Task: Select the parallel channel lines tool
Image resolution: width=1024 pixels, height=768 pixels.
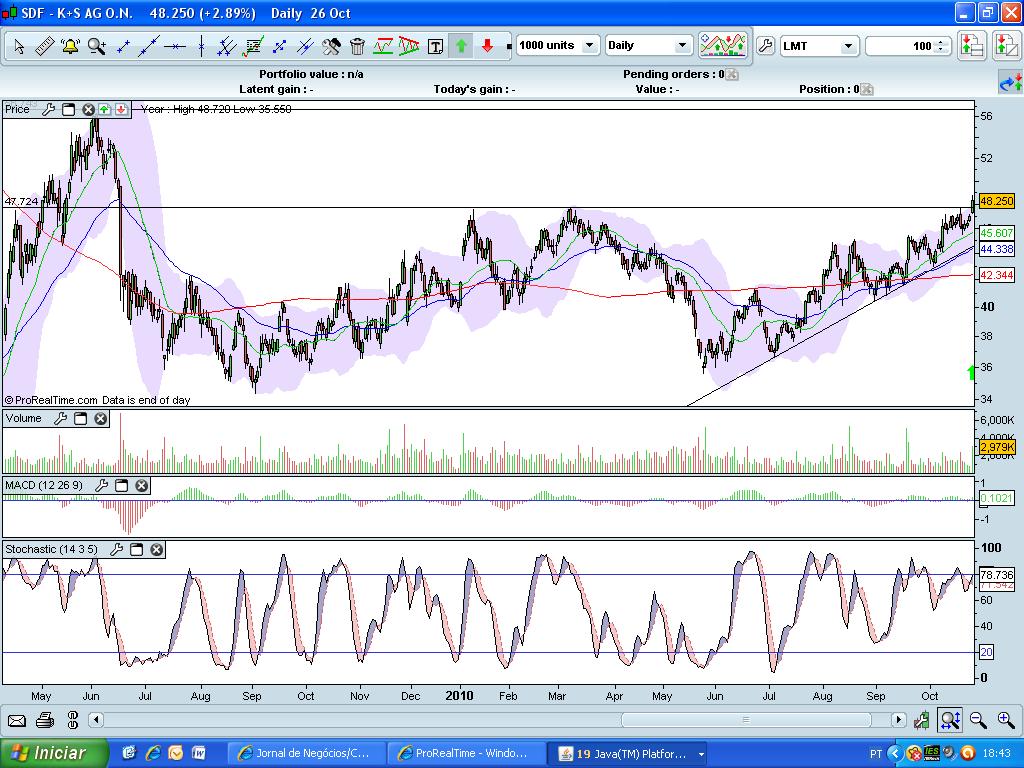Action: [x=227, y=46]
